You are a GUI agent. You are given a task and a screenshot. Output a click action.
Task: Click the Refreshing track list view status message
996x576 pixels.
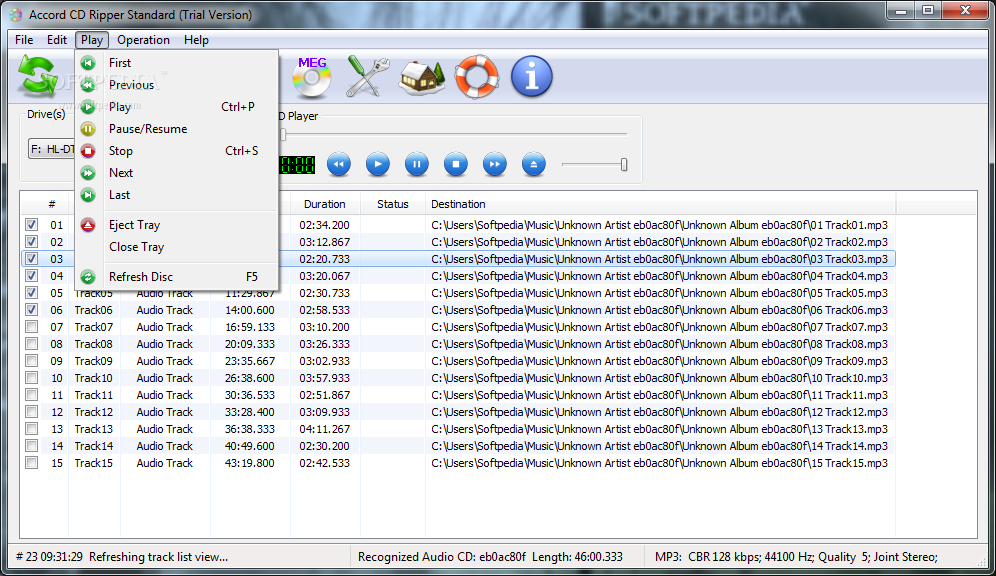(158, 557)
